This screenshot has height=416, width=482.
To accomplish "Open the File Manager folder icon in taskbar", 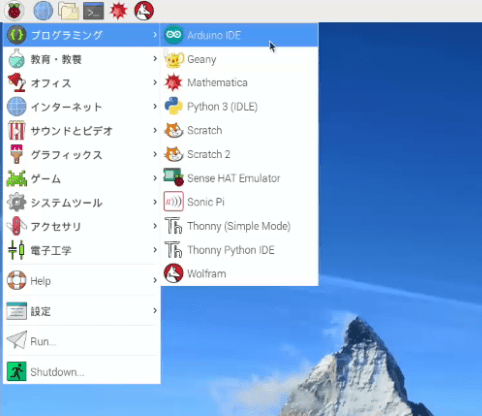I will point(68,10).
